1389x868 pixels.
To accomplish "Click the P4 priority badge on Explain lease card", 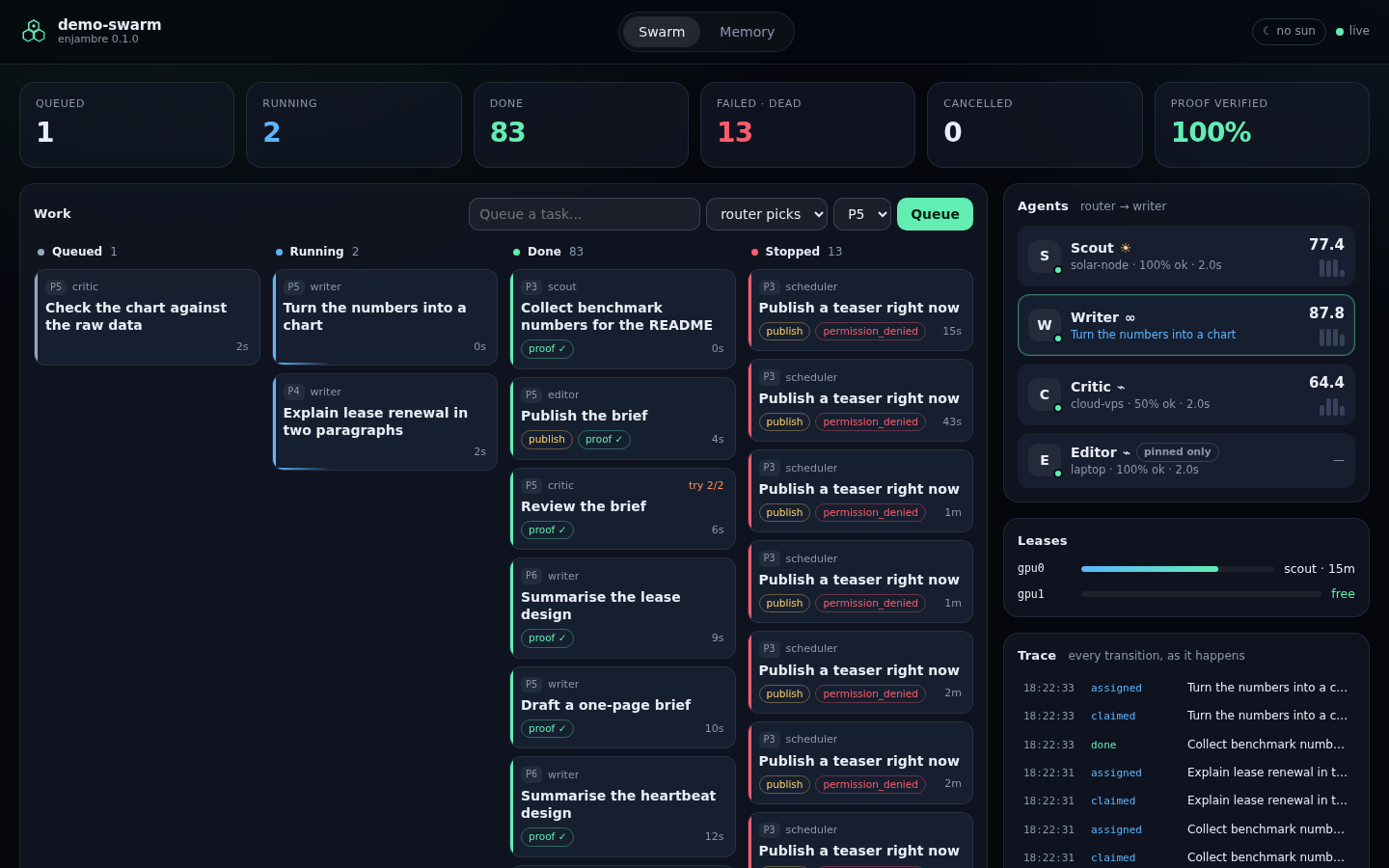I will (x=293, y=392).
